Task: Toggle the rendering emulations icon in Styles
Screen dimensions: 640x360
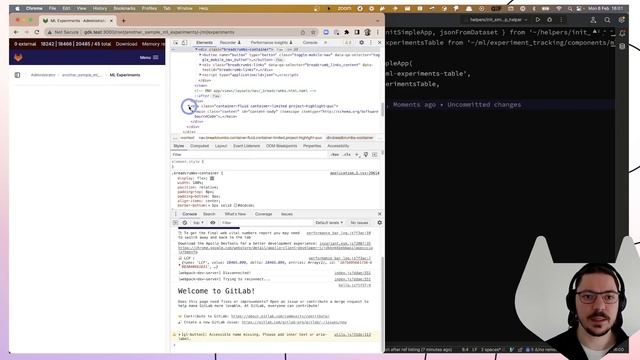Action: pyautogui.click(x=366, y=155)
